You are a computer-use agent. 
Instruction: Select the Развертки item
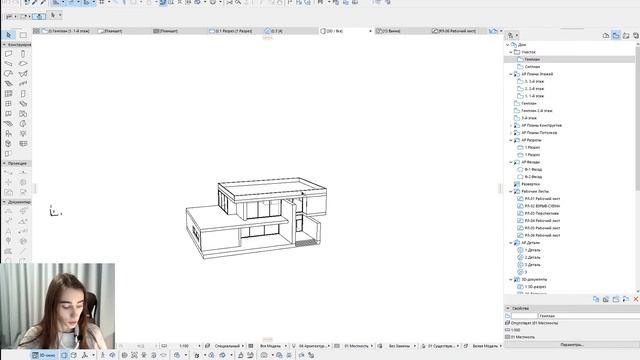click(x=530, y=184)
